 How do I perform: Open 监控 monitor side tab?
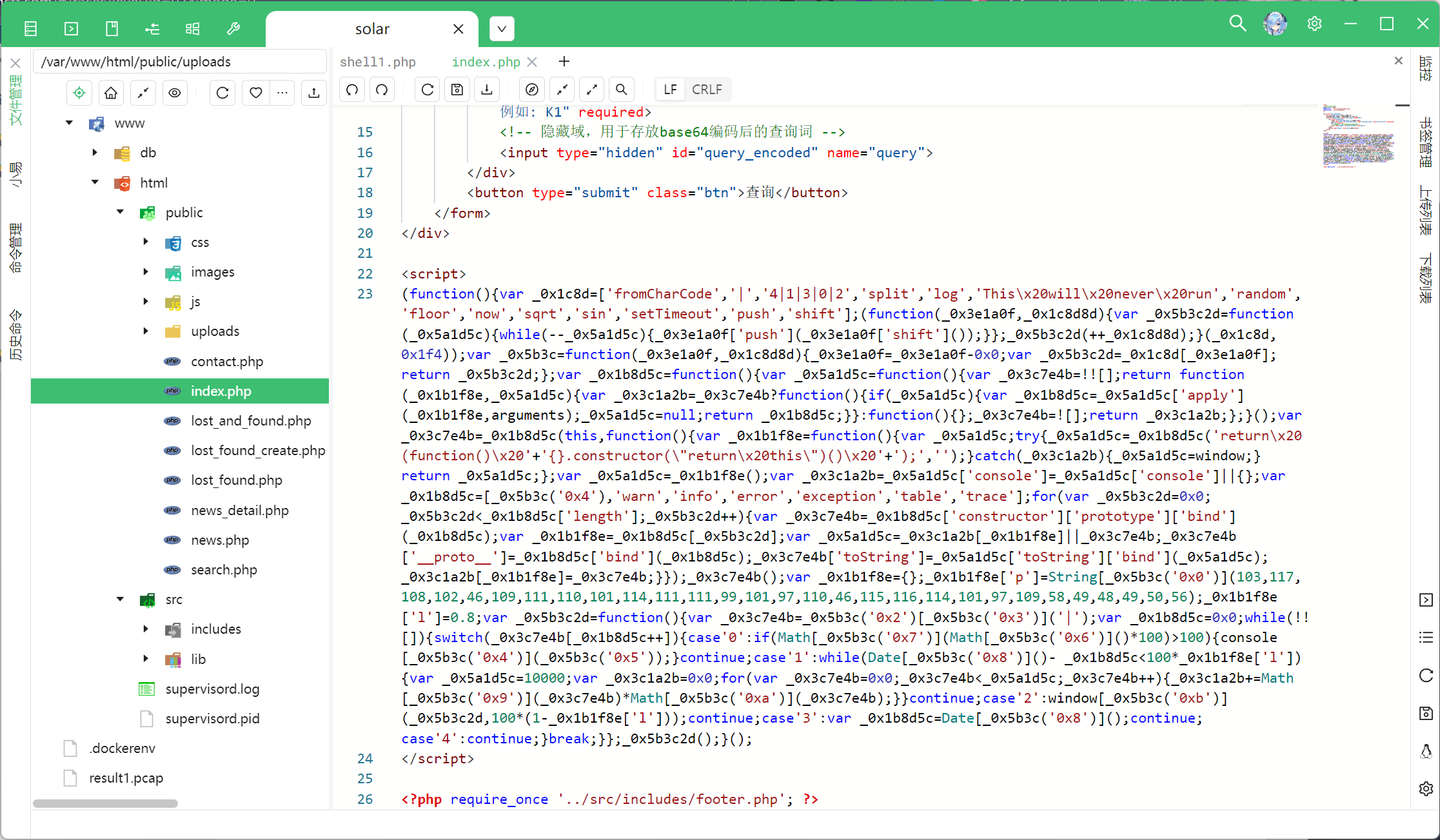tap(1426, 68)
